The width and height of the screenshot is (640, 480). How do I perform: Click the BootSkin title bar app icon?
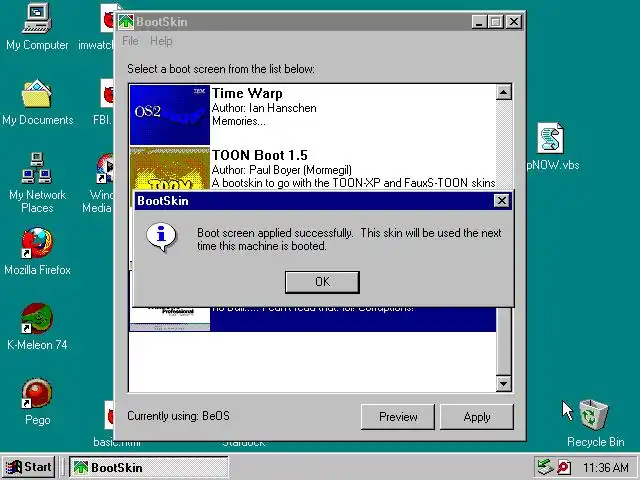pos(126,22)
